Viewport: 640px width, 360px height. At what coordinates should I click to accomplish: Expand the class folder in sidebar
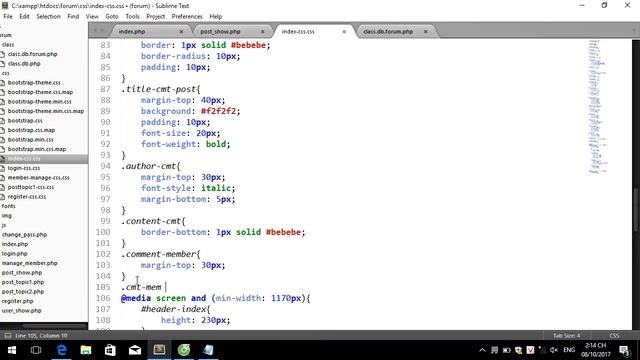coord(8,44)
